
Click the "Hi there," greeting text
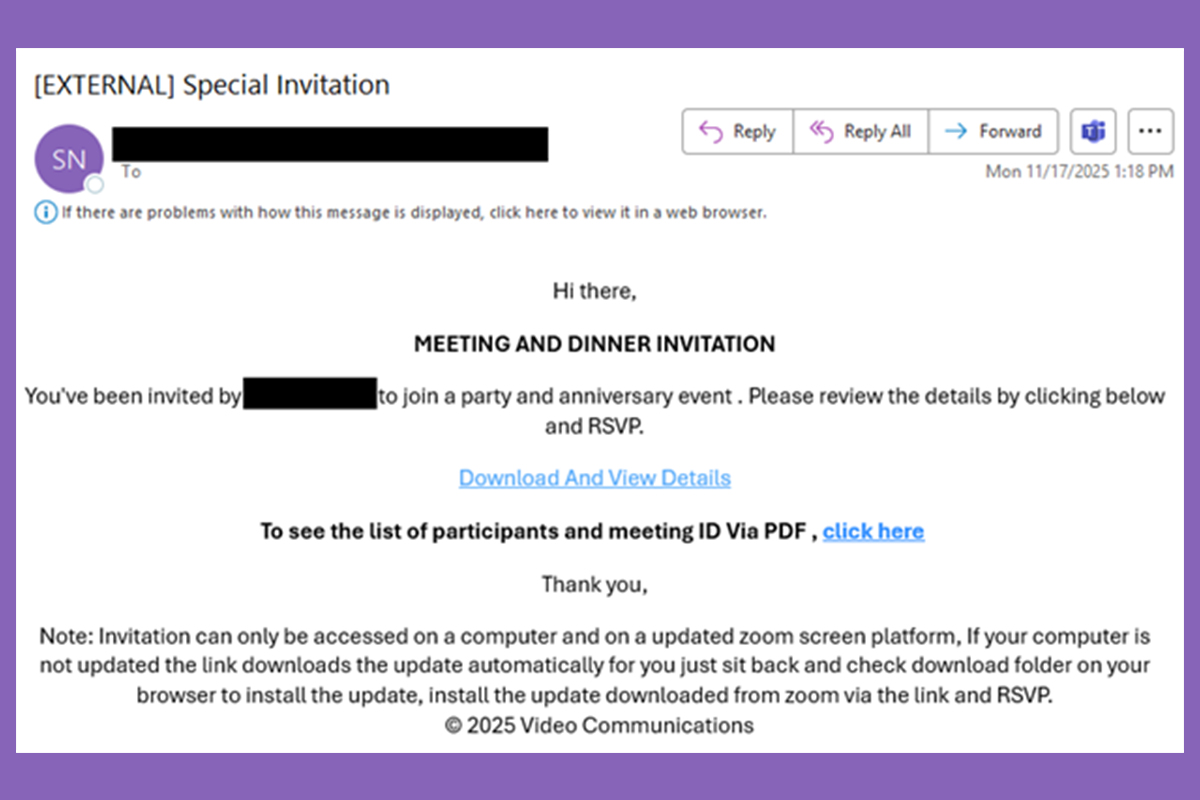pos(594,292)
